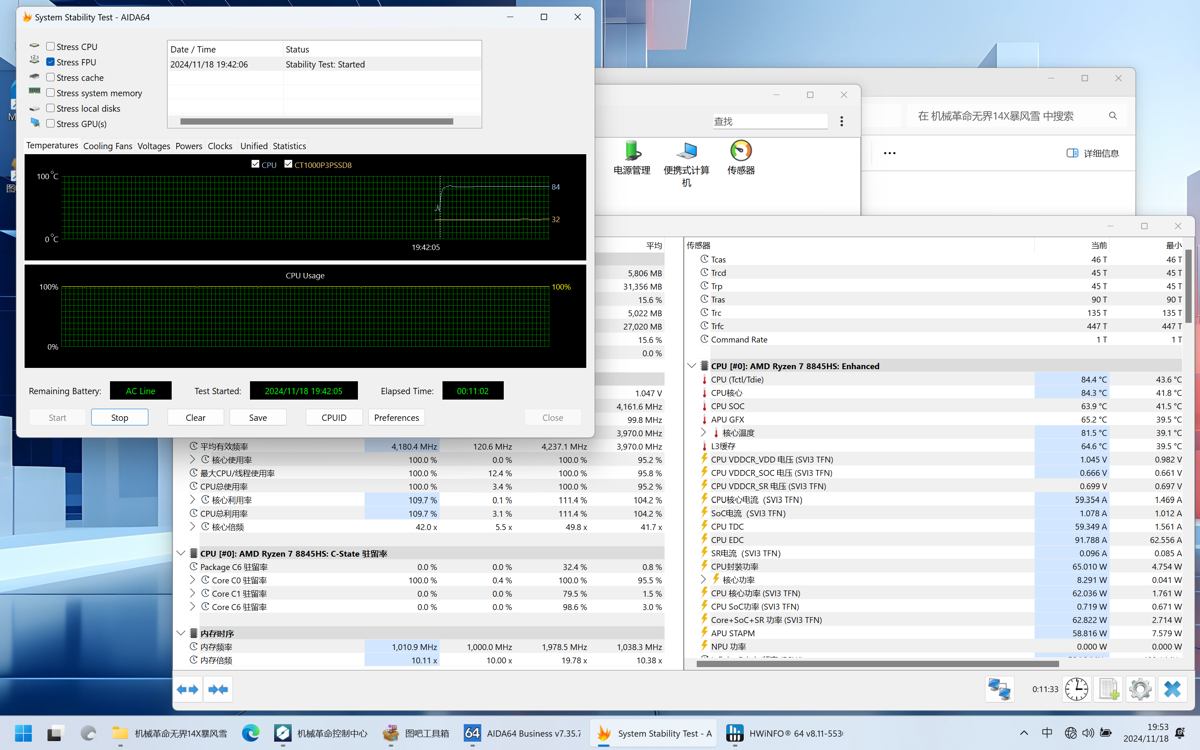Click 详细信息 details pane button

(1093, 153)
